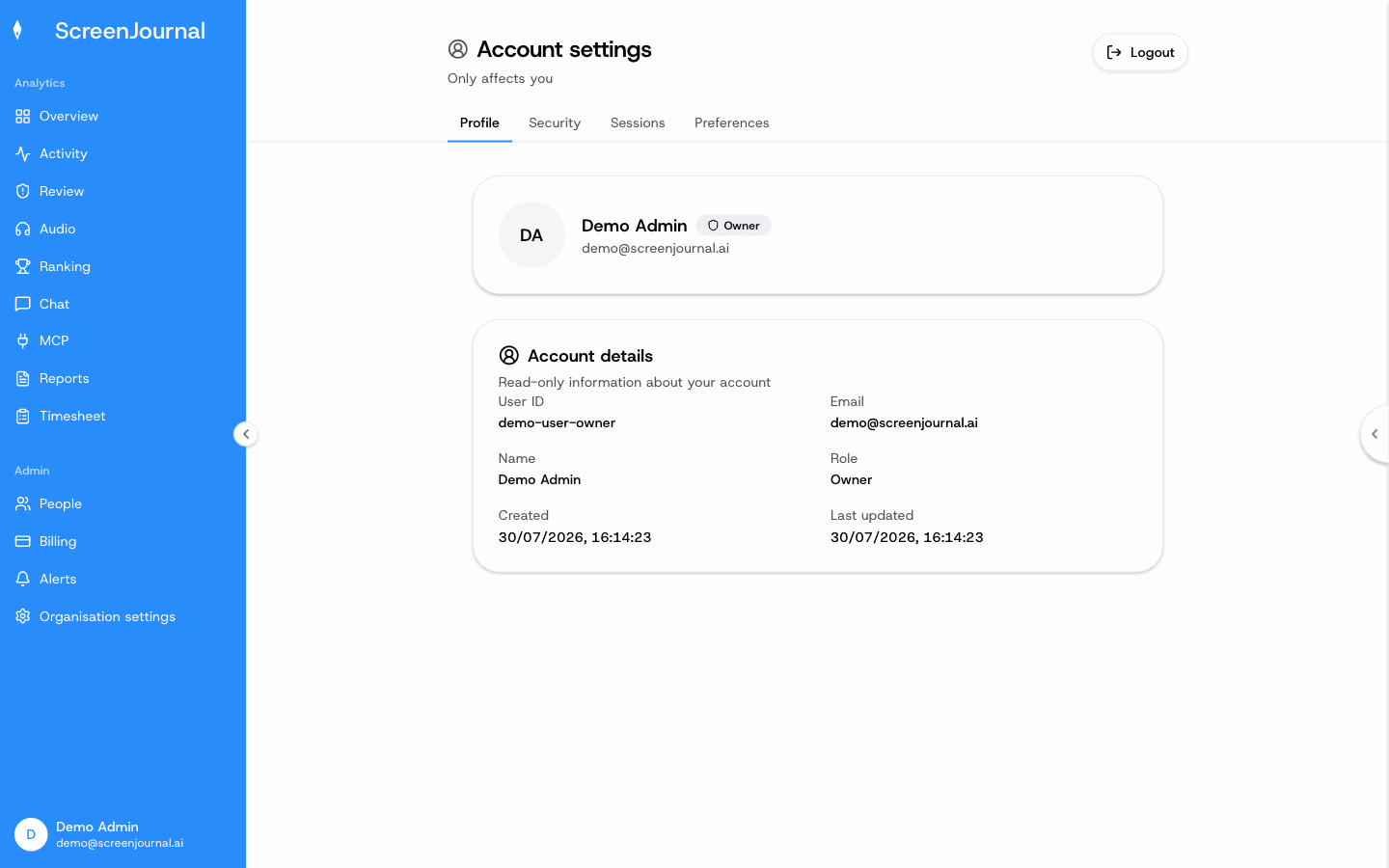The image size is (1389, 868).
Task: Click the user icon beside Account details
Action: pyautogui.click(x=509, y=356)
